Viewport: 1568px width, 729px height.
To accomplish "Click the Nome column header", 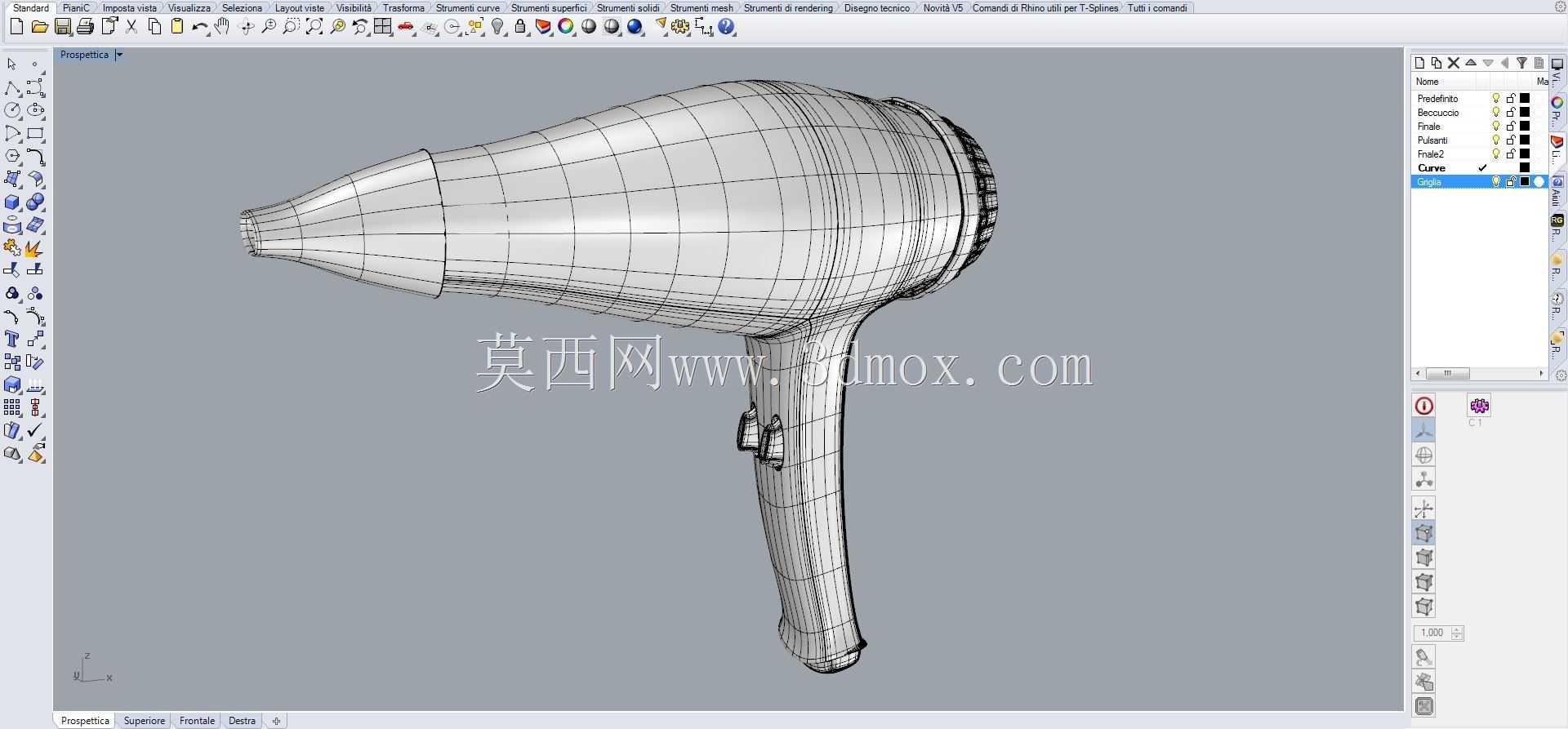I will pyautogui.click(x=1444, y=82).
